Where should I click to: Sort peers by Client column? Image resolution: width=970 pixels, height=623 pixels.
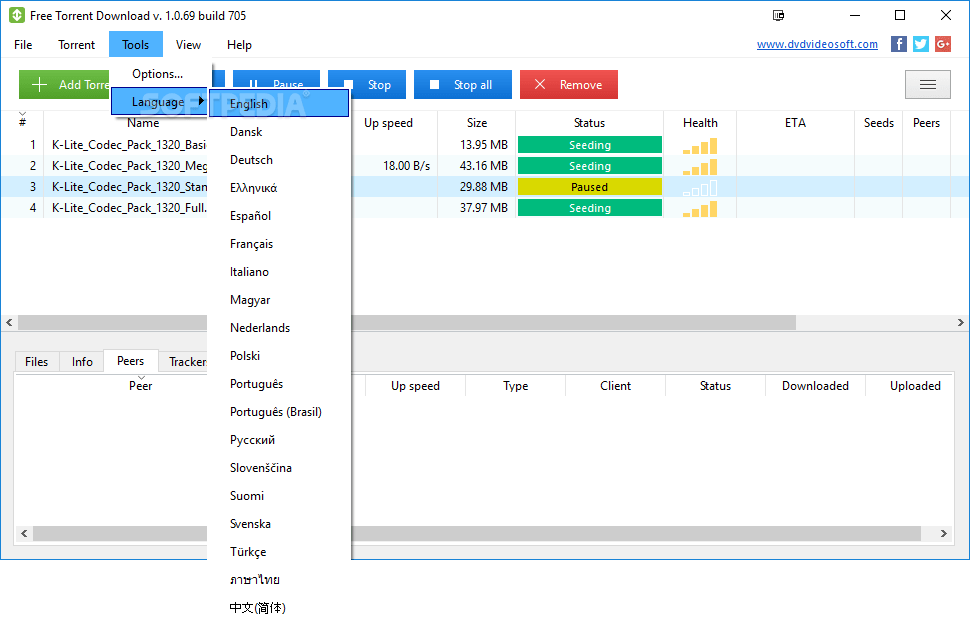click(x=615, y=385)
